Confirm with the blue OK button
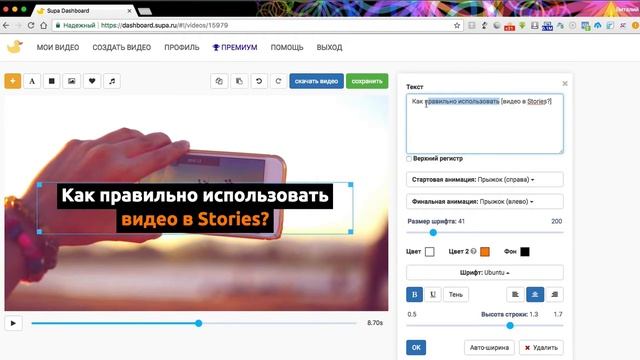The image size is (640, 360). [416, 347]
